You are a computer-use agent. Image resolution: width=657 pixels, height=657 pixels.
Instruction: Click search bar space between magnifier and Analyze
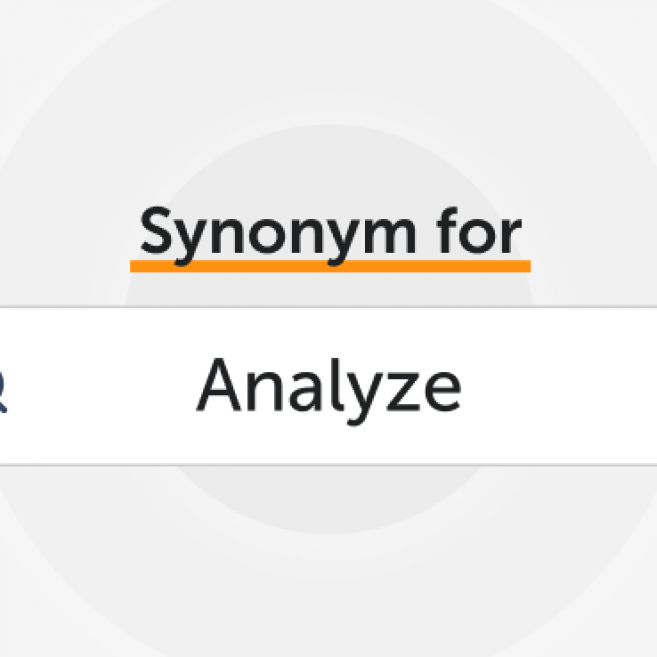coord(100,386)
